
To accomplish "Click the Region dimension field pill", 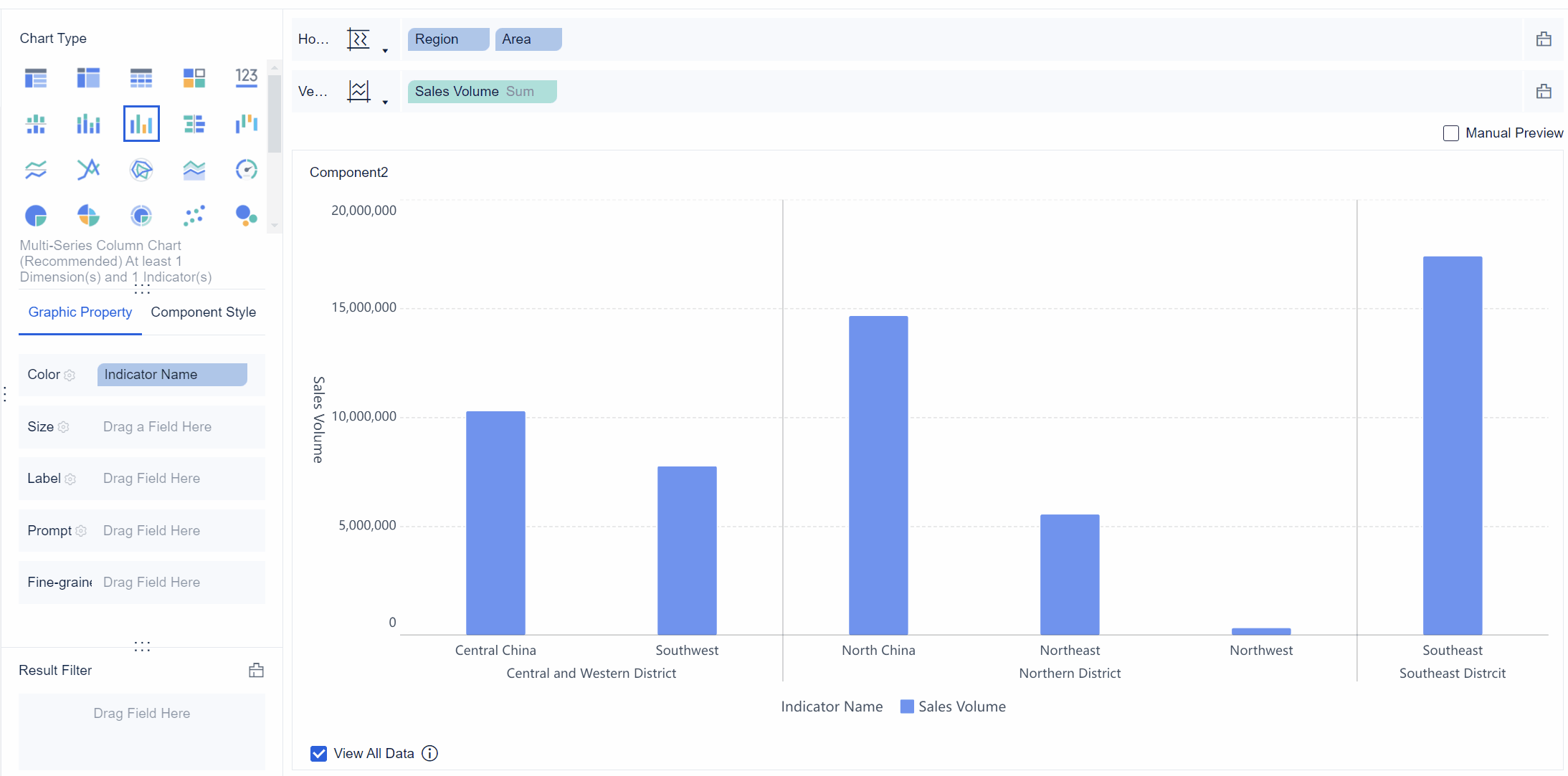I will pyautogui.click(x=447, y=39).
